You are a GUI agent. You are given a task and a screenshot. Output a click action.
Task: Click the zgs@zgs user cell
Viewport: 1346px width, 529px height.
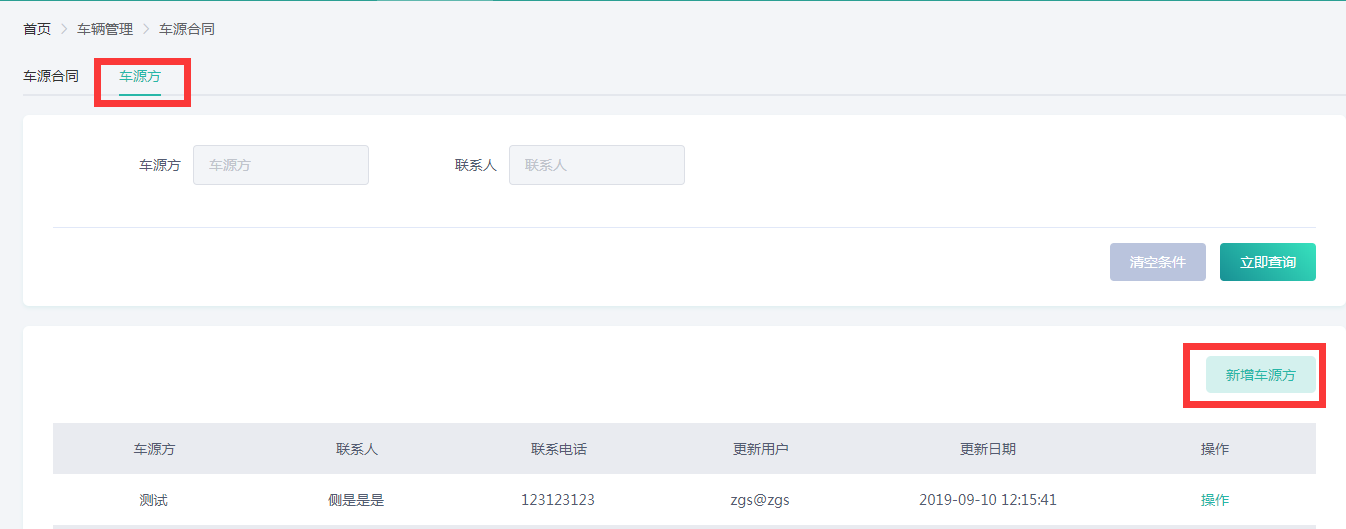(x=760, y=500)
